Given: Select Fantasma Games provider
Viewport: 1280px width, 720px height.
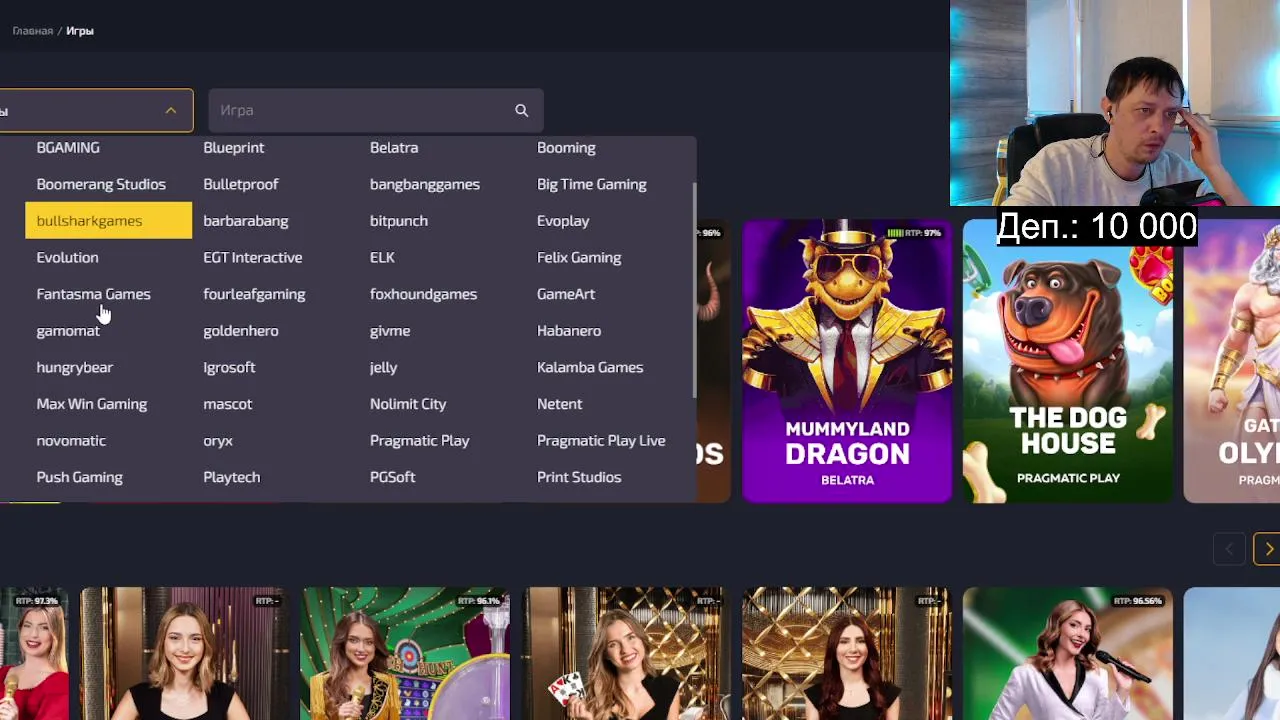Looking at the screenshot, I should click(x=93, y=294).
